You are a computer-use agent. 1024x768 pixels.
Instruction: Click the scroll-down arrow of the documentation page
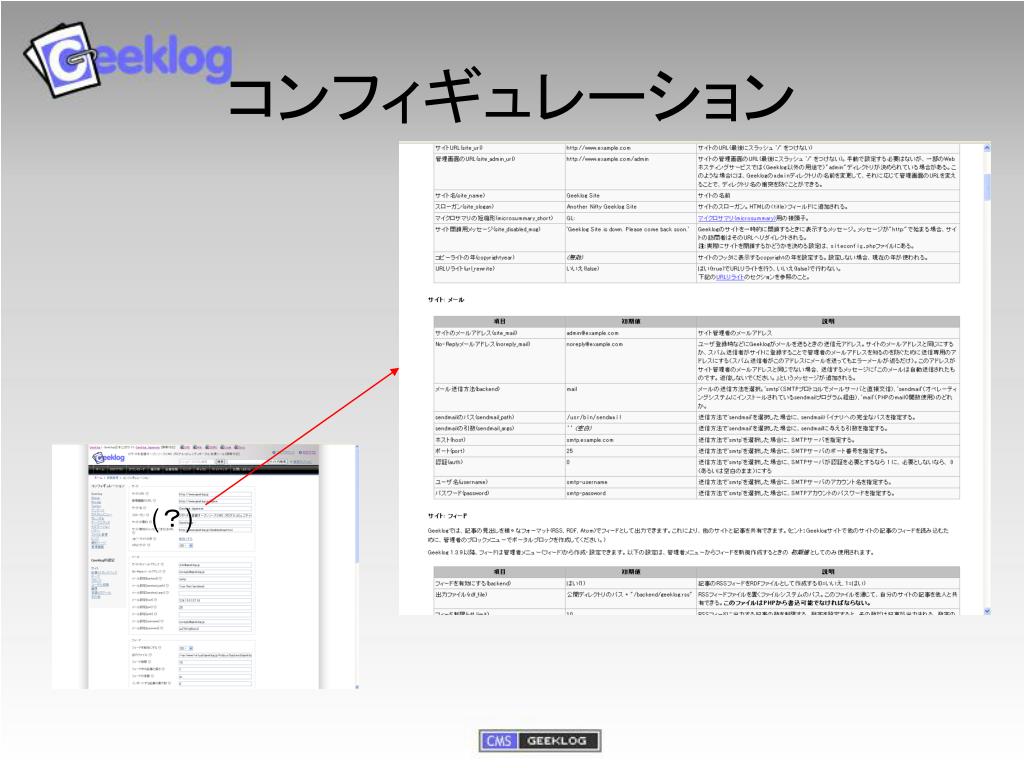click(x=986, y=611)
